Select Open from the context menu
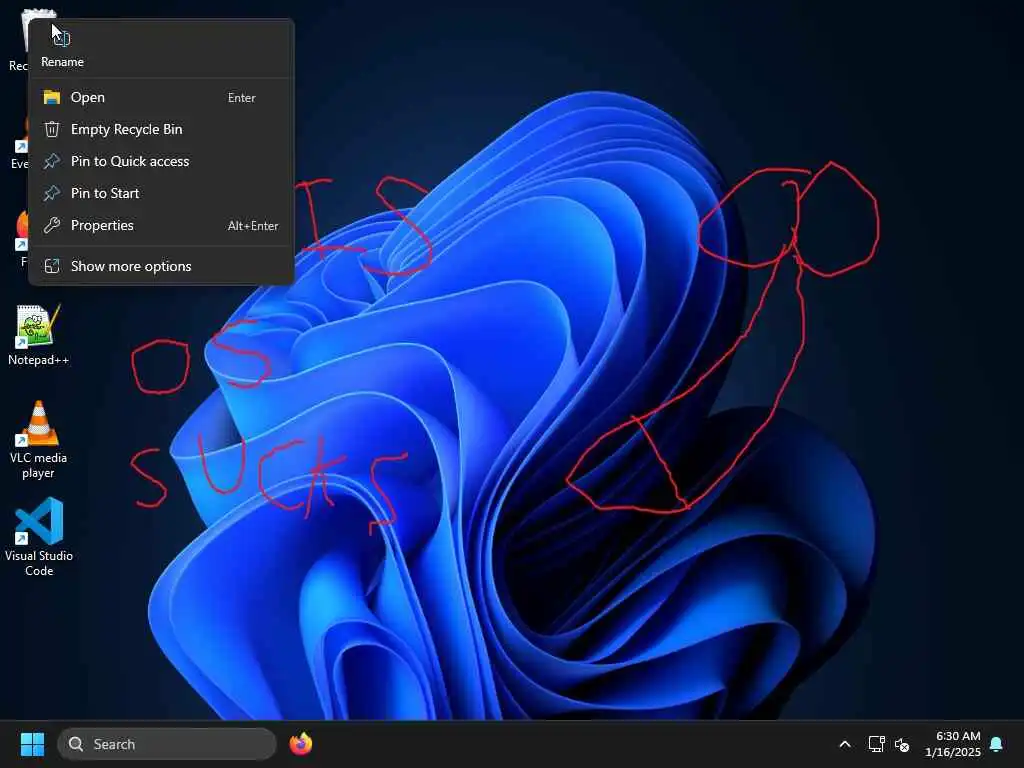The image size is (1024, 768). click(161, 97)
